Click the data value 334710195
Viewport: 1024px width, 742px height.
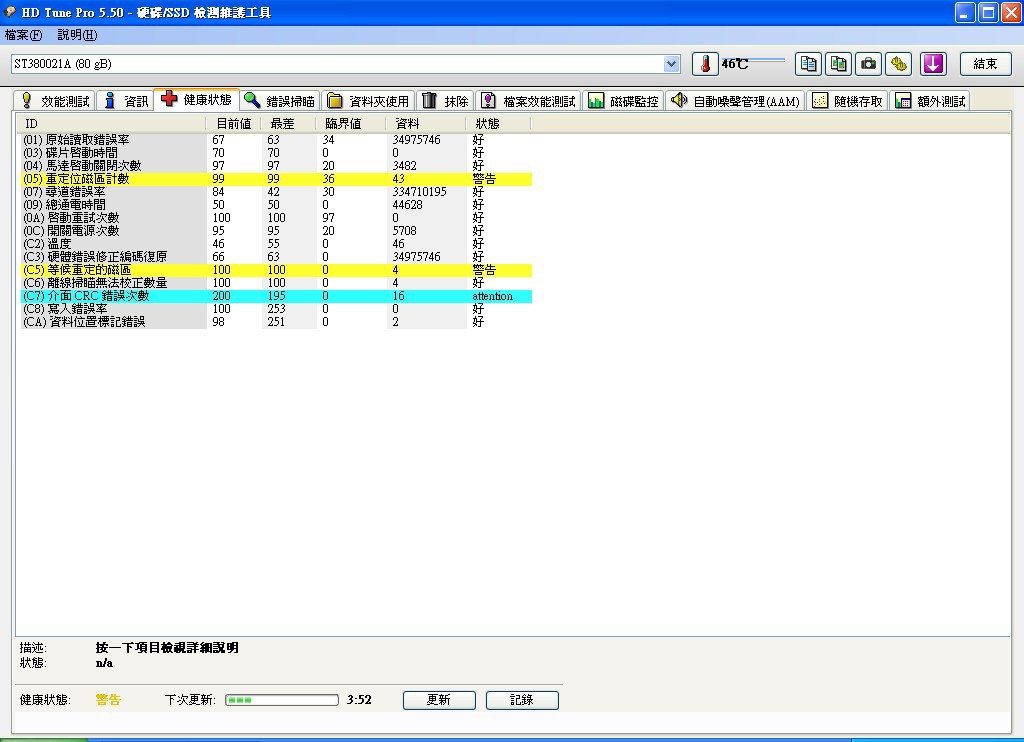coord(419,192)
